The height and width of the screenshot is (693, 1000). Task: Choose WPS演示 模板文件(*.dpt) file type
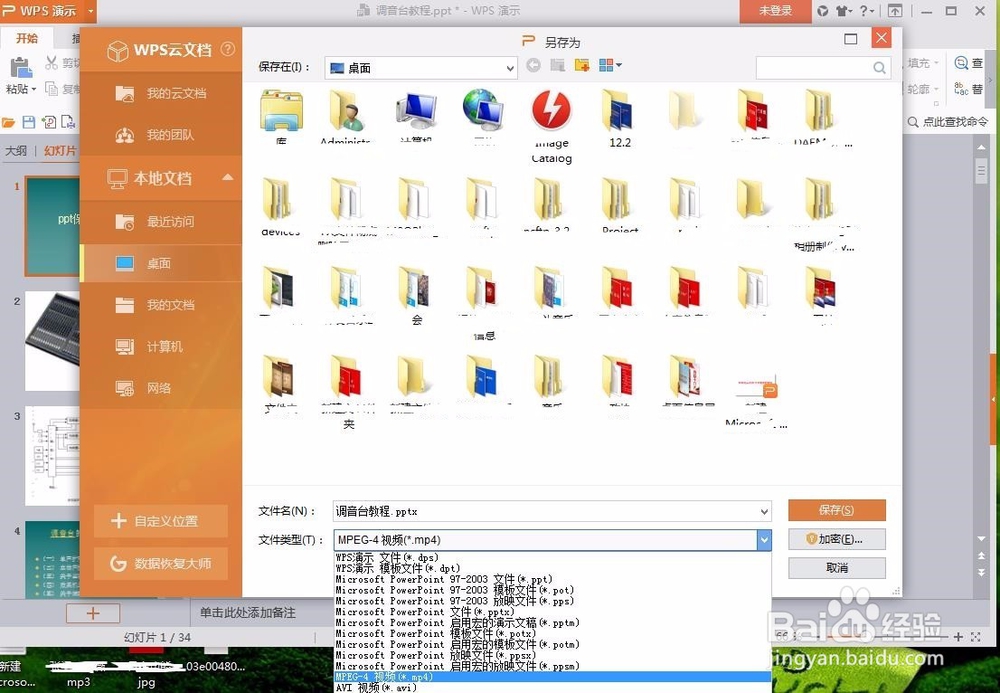pos(552,568)
